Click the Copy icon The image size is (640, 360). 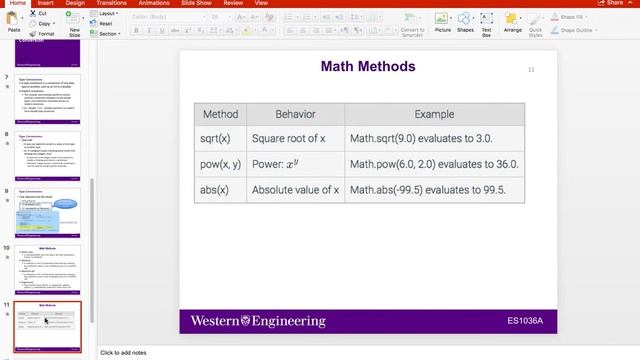pos(33,24)
